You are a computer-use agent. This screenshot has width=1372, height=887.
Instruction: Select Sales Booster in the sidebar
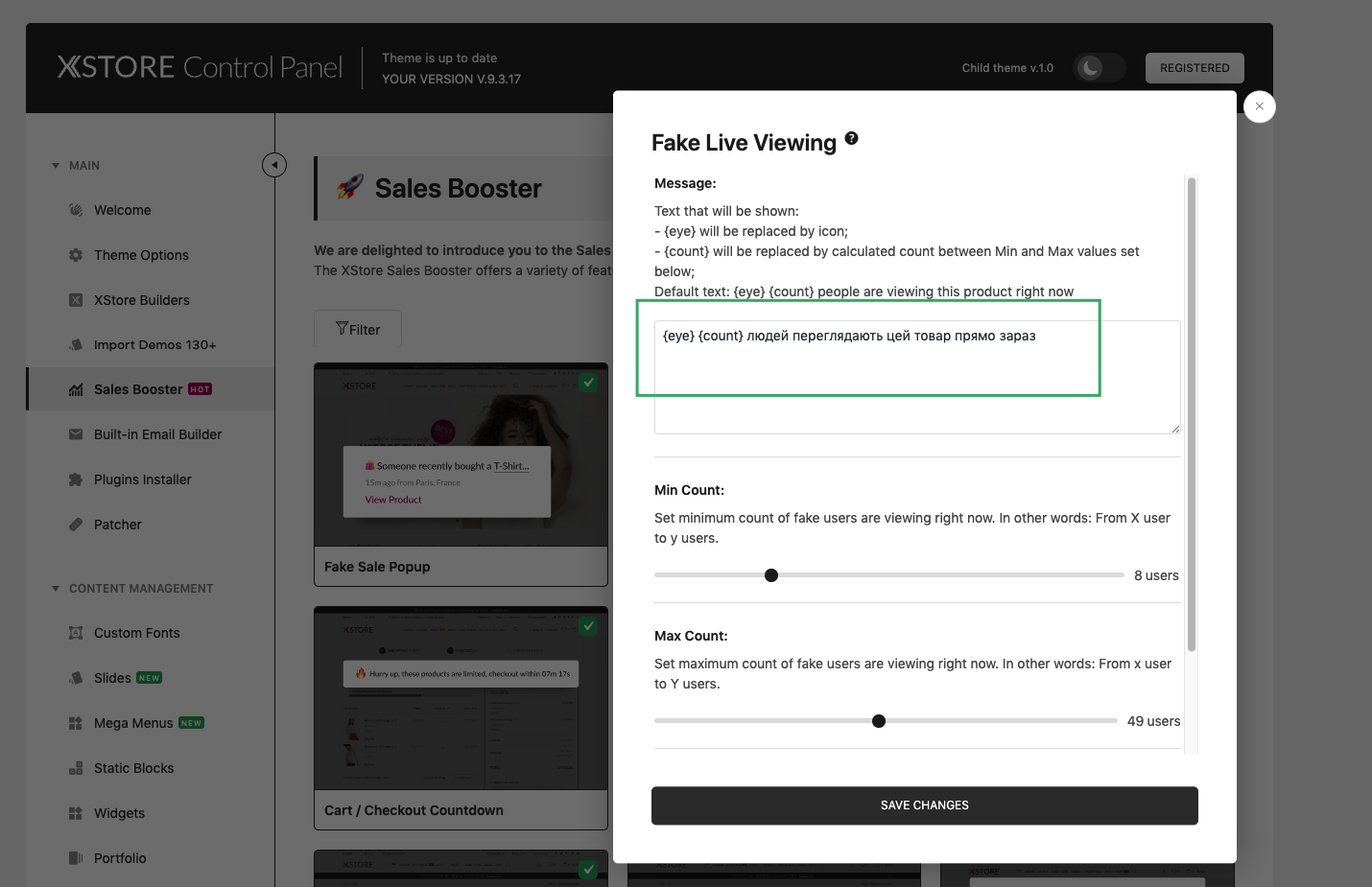[x=151, y=389]
